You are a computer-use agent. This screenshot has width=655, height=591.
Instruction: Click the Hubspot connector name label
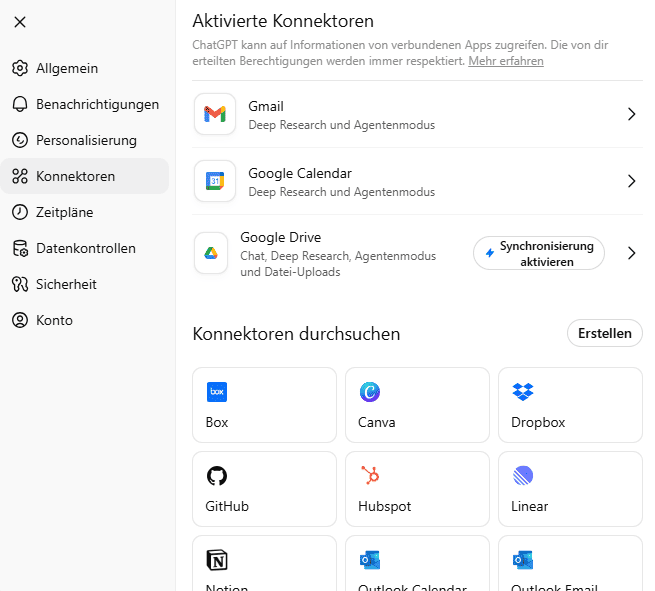click(384, 506)
